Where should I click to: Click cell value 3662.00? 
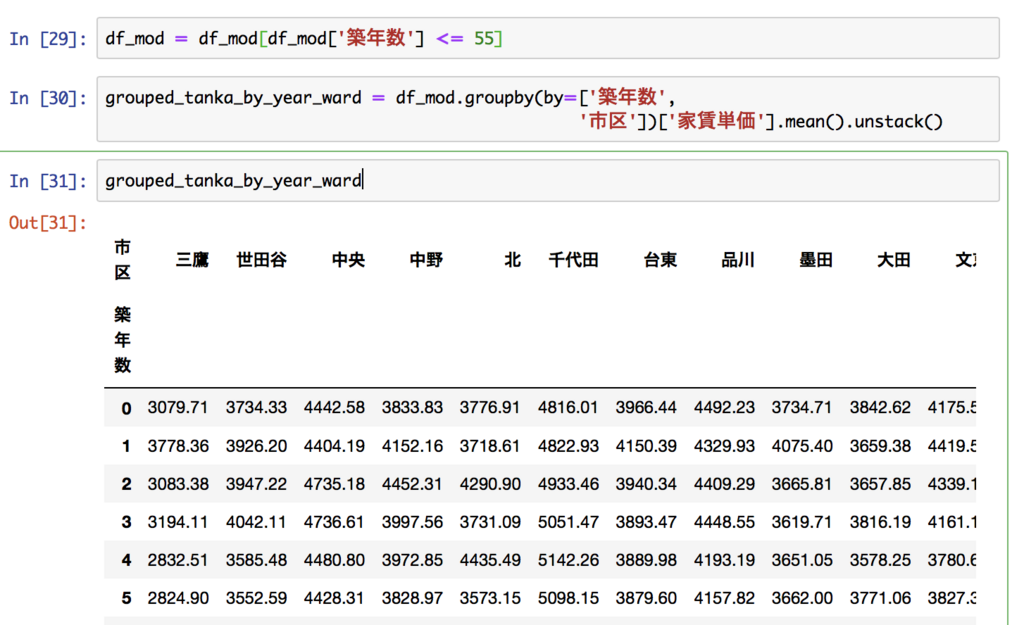click(x=802, y=598)
